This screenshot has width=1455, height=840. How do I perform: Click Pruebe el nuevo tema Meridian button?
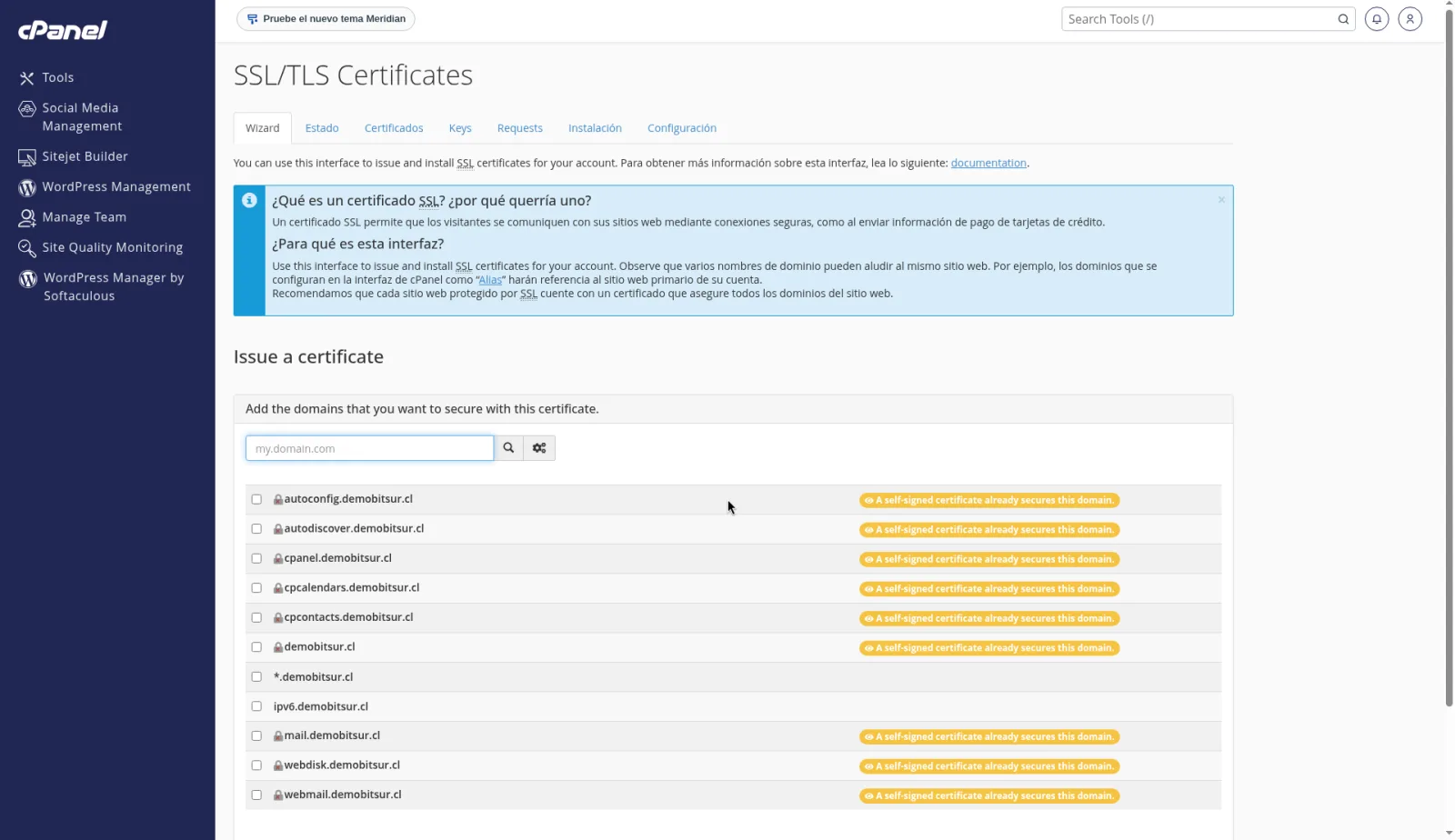point(326,19)
